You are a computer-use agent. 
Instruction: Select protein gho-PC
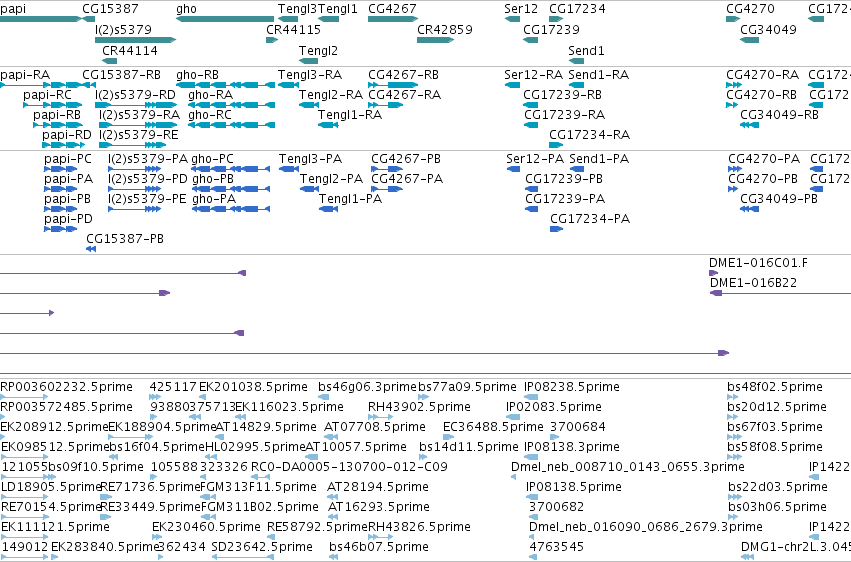point(231,169)
